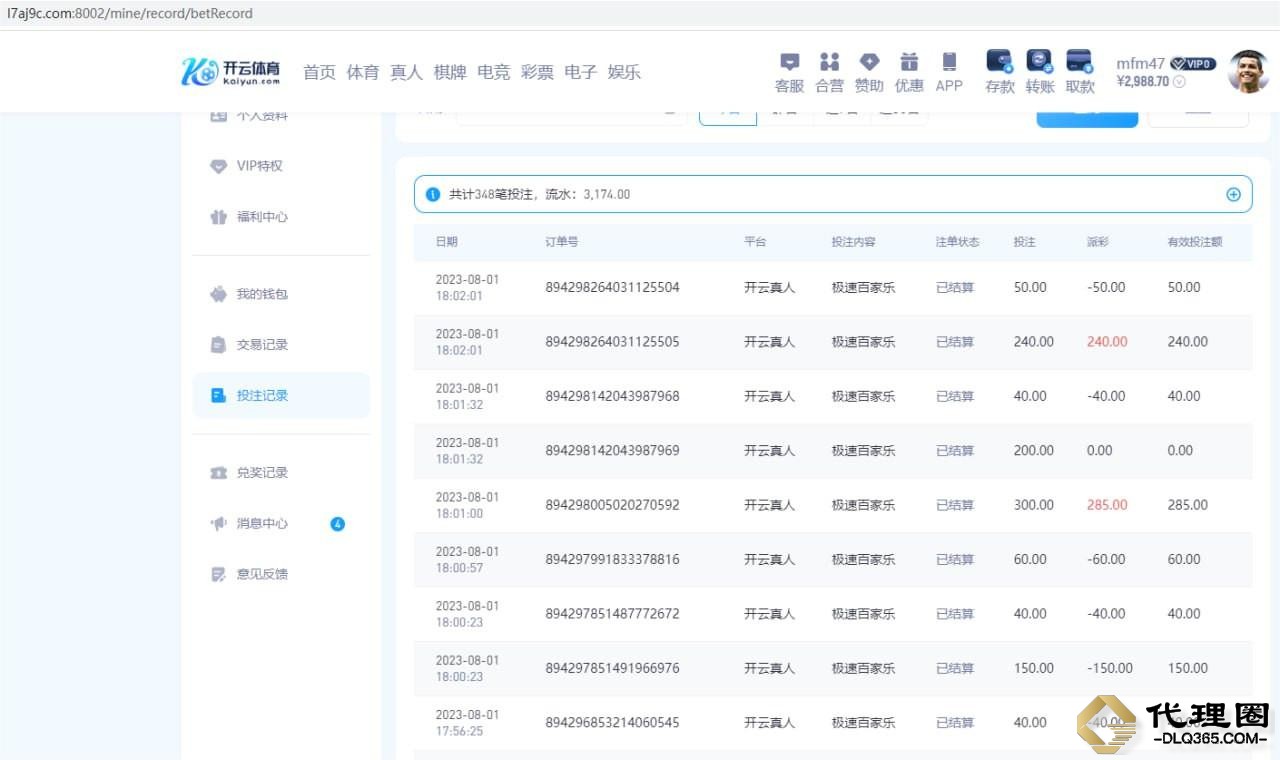Open 真人 in the top nav

point(406,72)
